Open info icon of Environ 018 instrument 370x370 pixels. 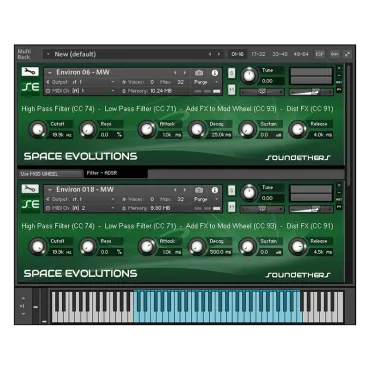point(215,190)
